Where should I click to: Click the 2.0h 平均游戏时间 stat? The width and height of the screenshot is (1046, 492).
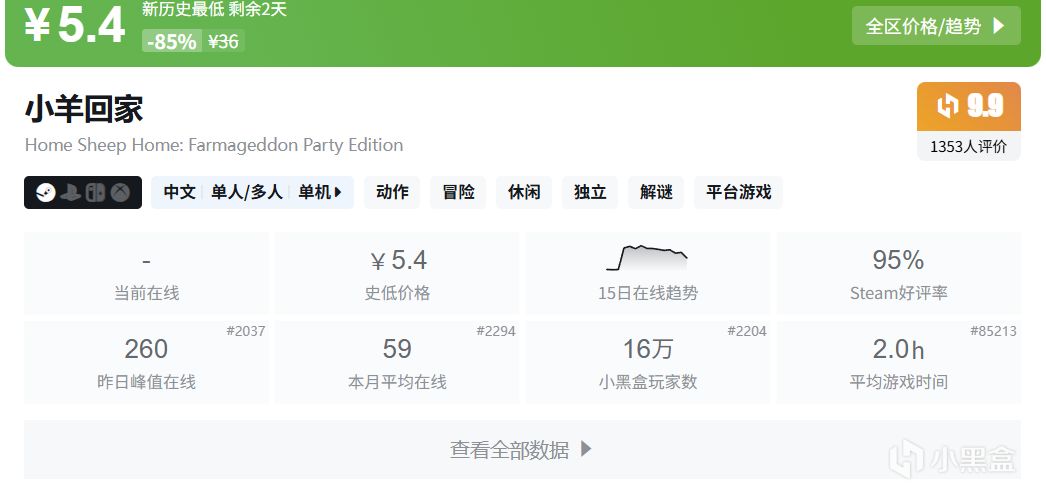coord(899,362)
